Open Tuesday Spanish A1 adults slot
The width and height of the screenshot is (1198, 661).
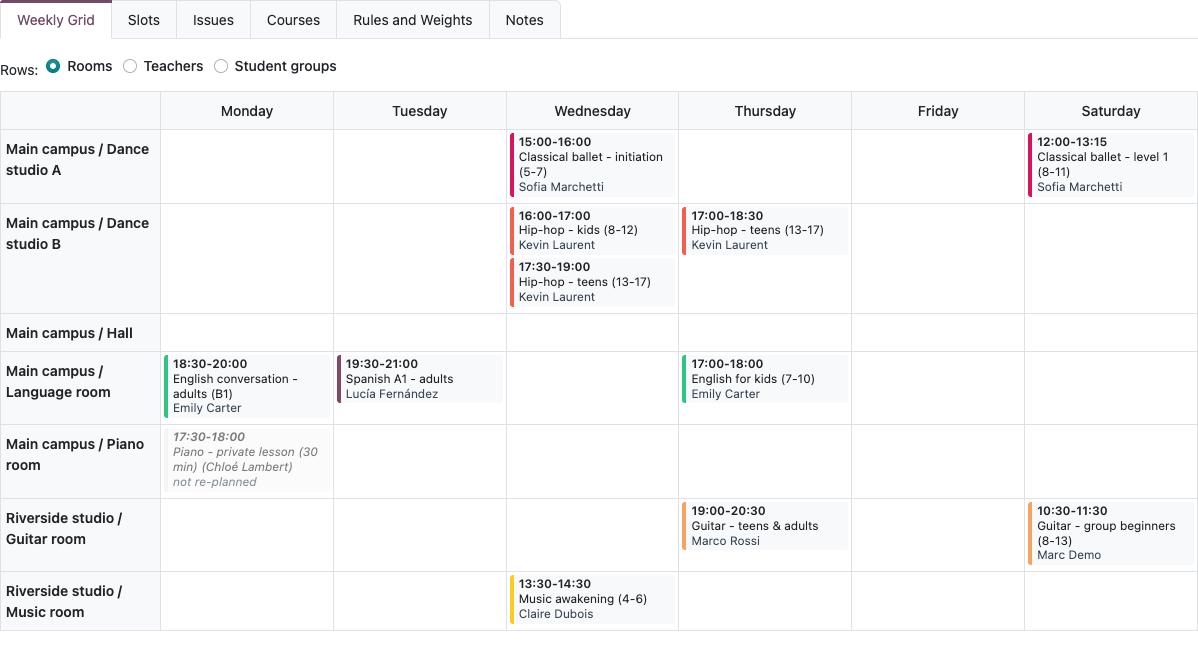(x=419, y=379)
